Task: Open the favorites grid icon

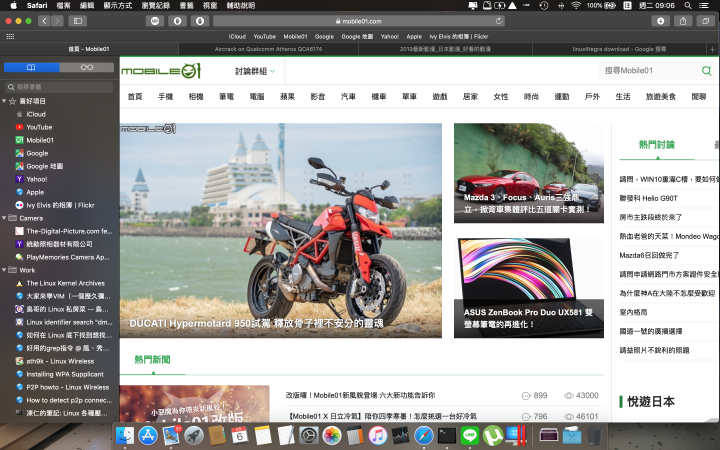Action: click(10, 36)
